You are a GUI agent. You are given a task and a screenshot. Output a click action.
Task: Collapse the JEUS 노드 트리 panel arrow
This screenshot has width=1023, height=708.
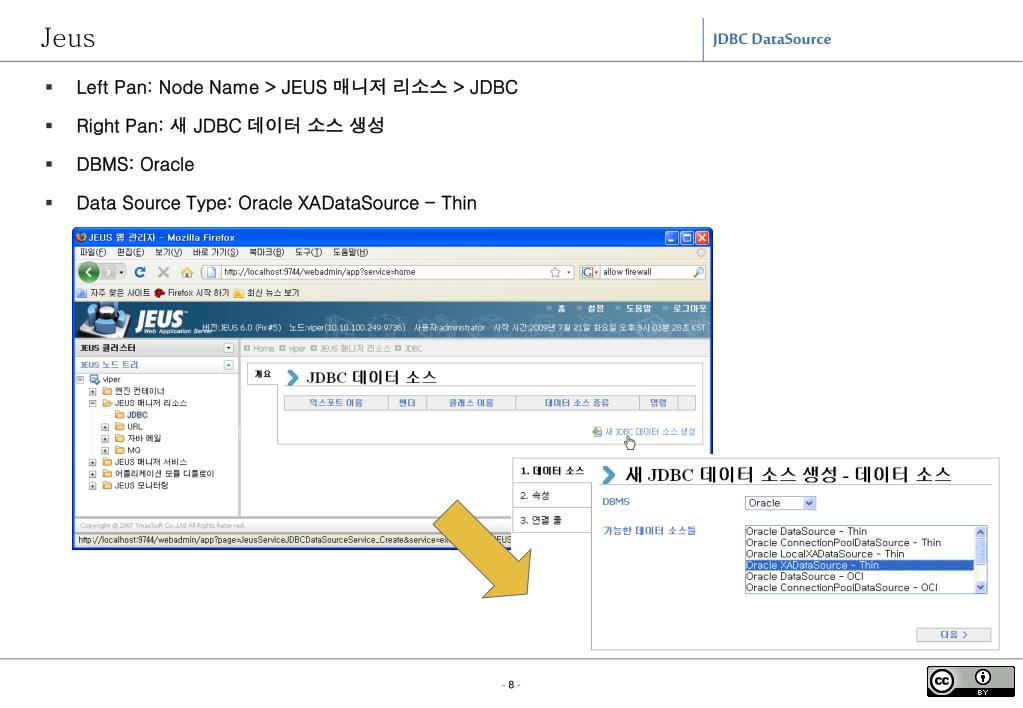click(x=228, y=365)
